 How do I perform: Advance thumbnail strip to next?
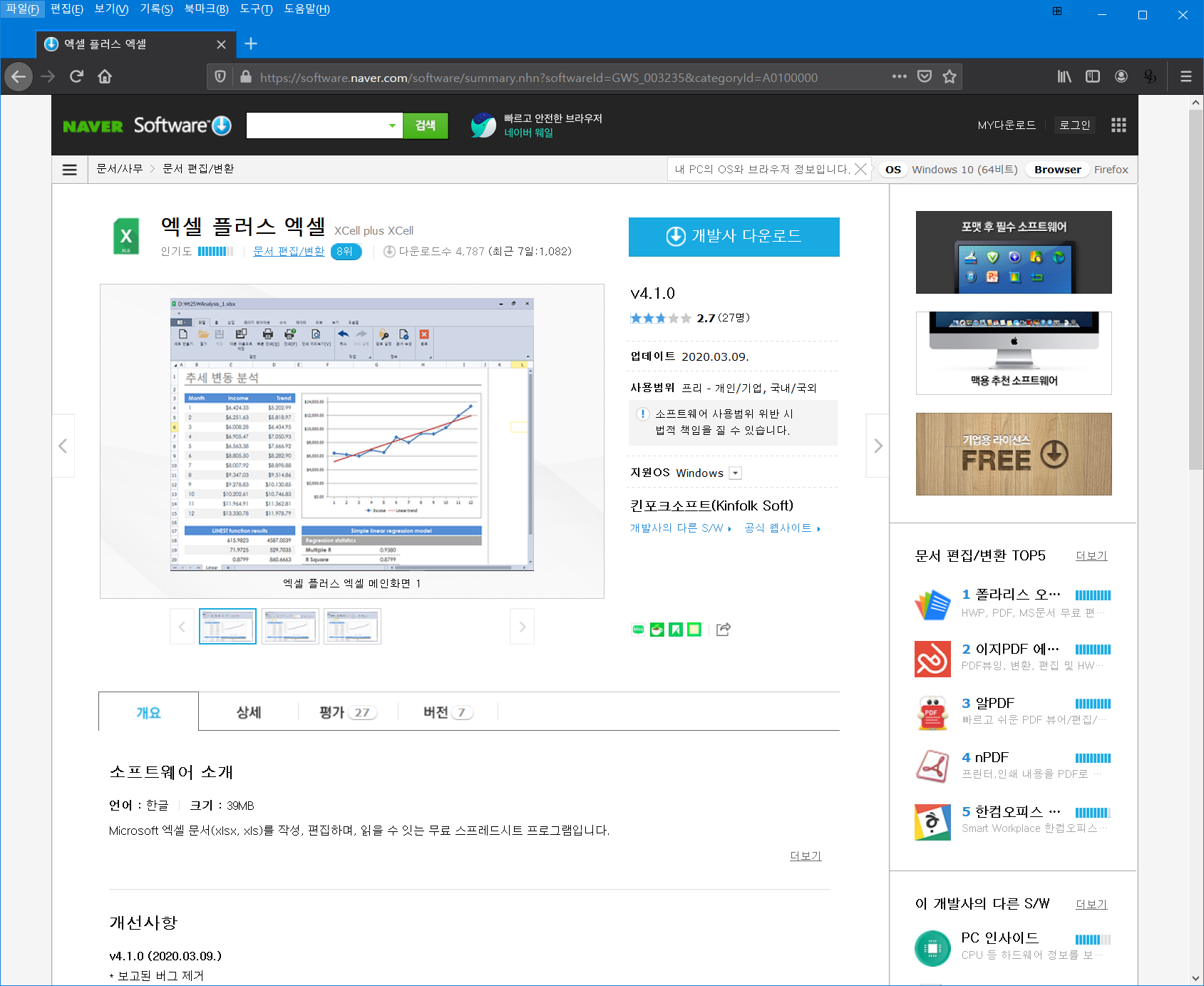(x=523, y=627)
